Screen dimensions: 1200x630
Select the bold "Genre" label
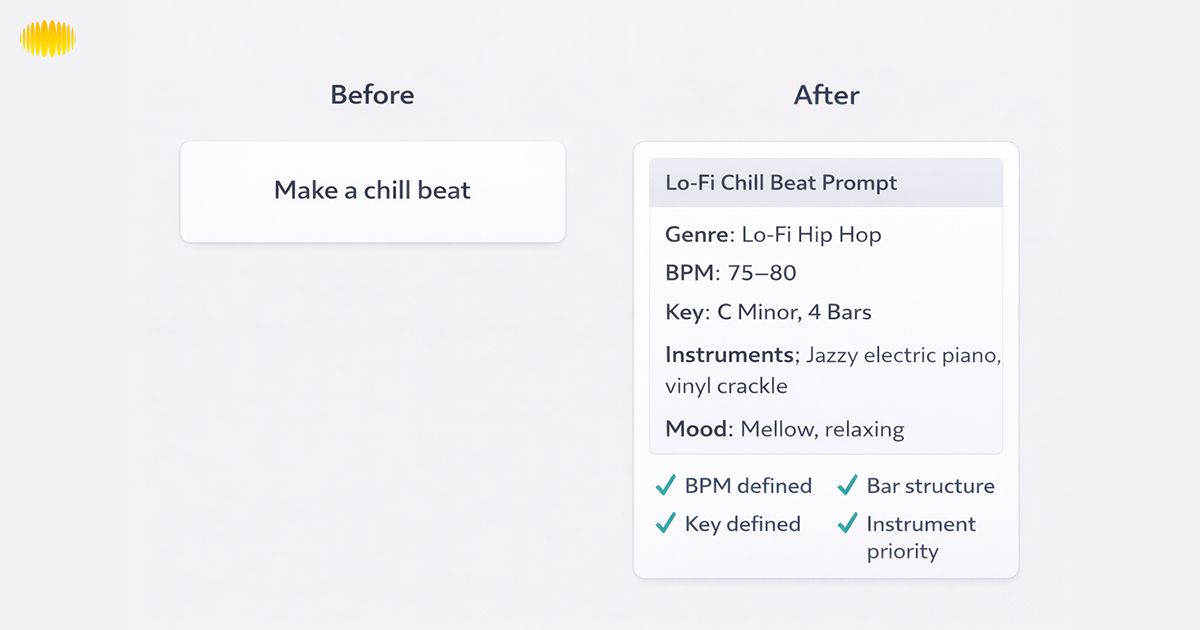(x=697, y=235)
